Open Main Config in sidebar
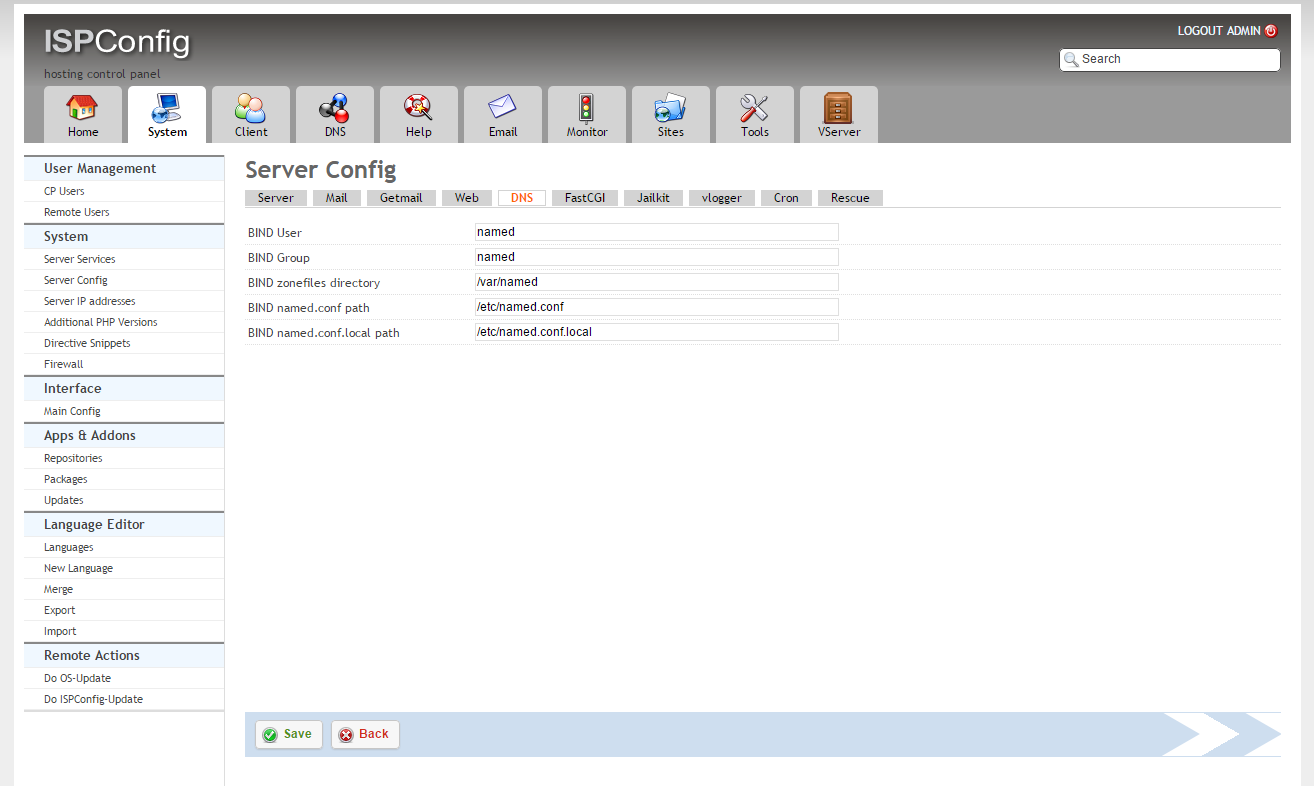 [x=72, y=411]
